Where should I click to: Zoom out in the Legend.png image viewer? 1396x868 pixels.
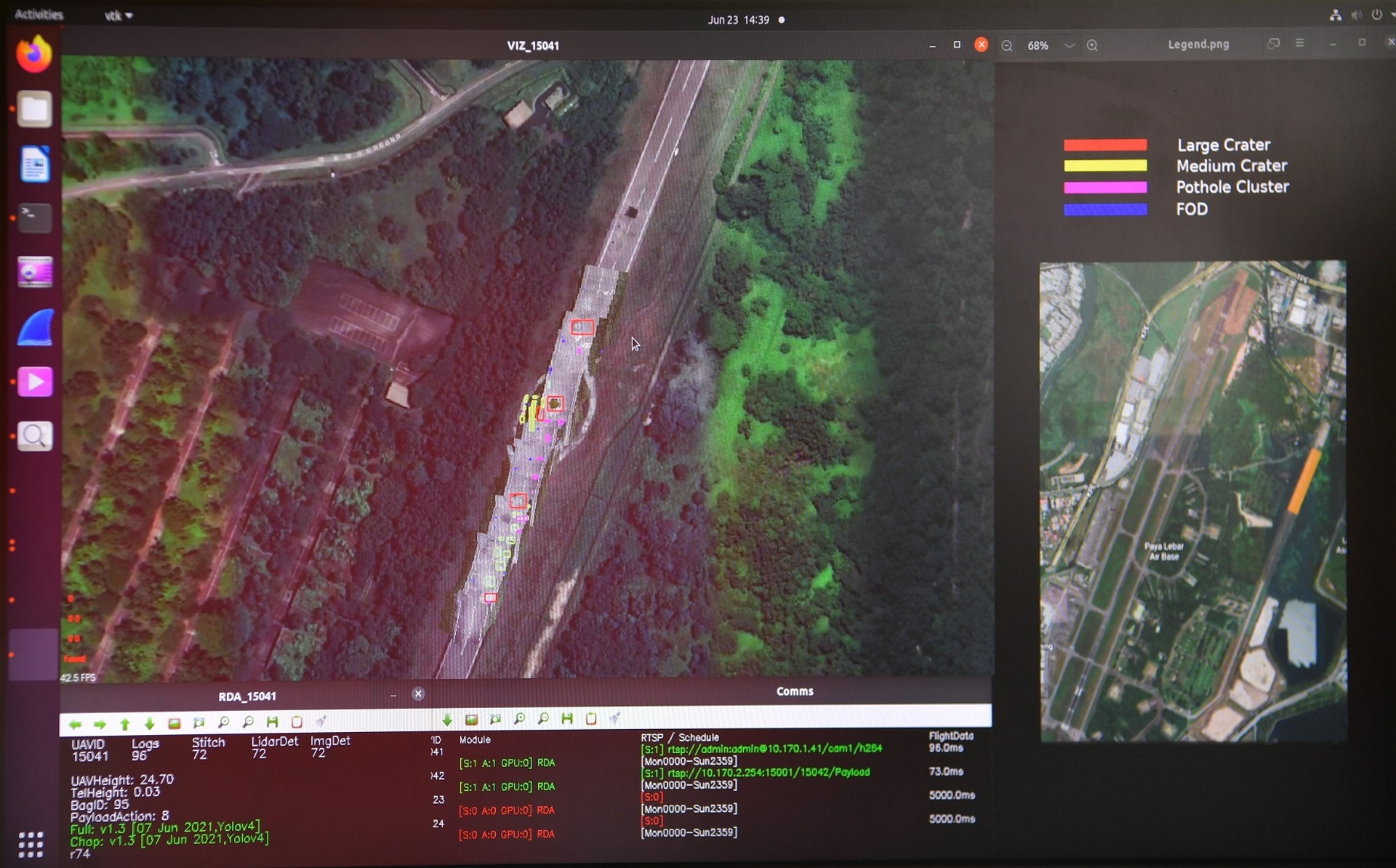click(x=1007, y=46)
